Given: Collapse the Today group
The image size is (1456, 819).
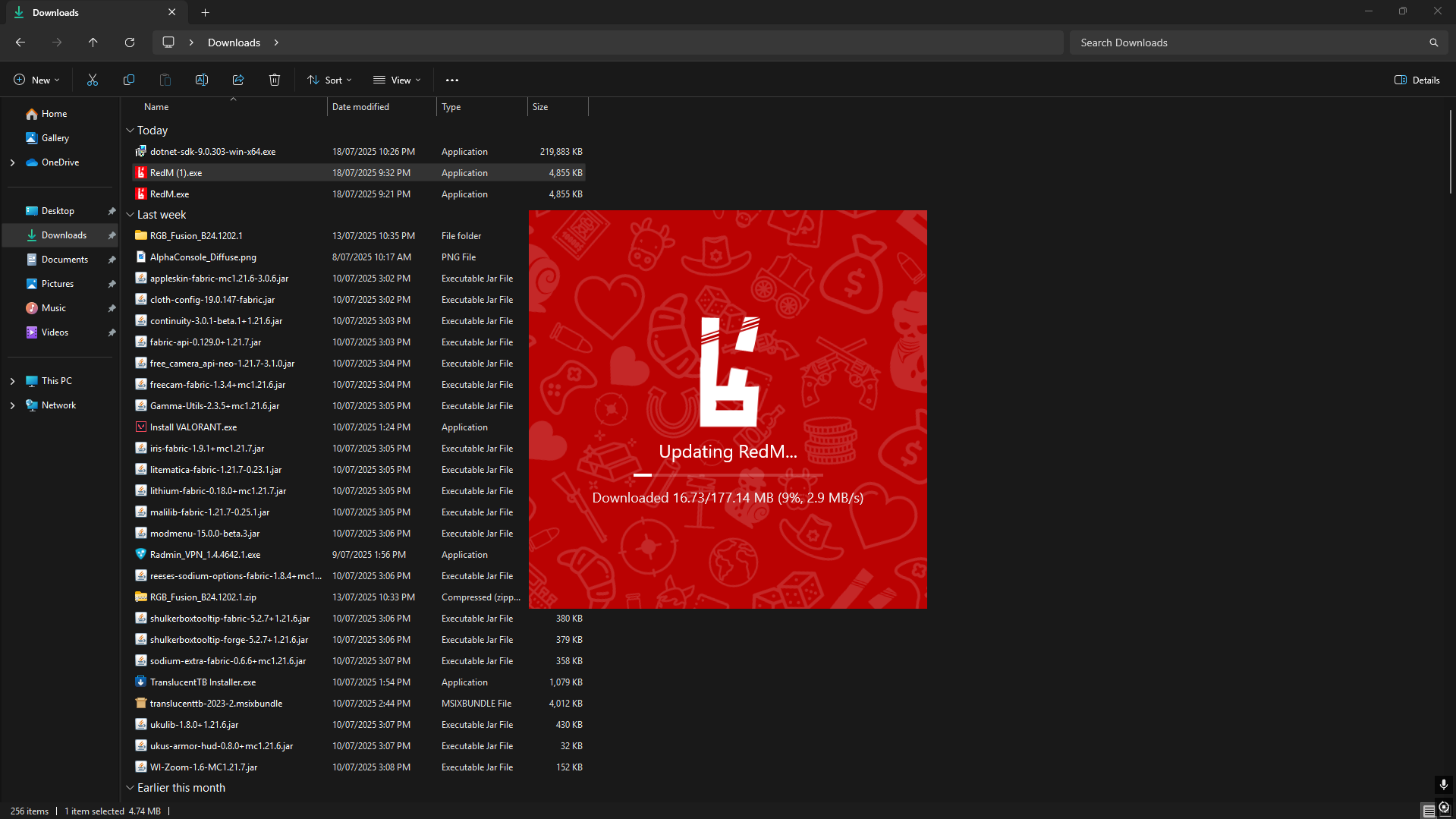Looking at the screenshot, I should pyautogui.click(x=130, y=131).
